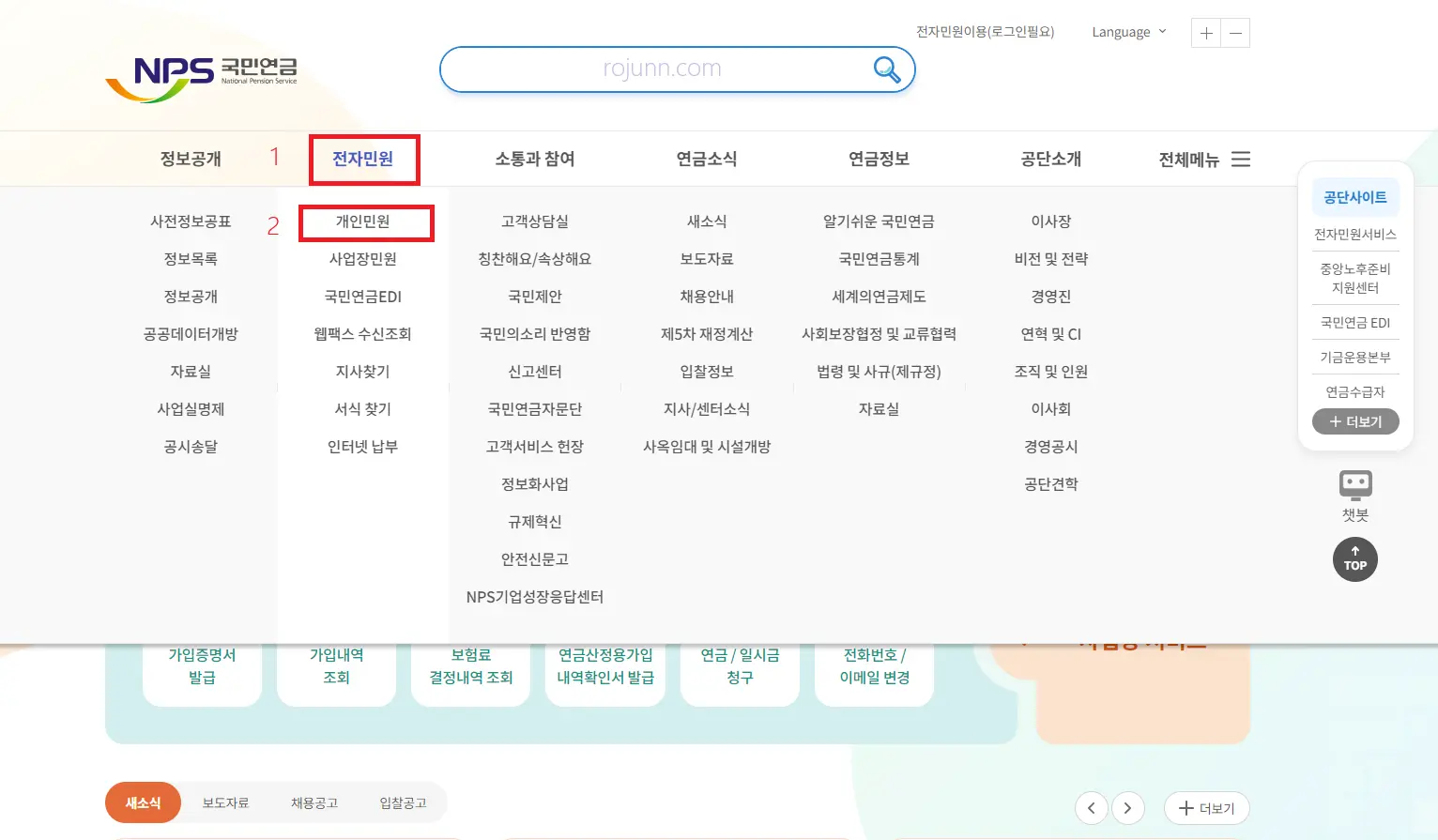Click the font size increase button
Image resolution: width=1438 pixels, height=840 pixels.
tap(1205, 32)
